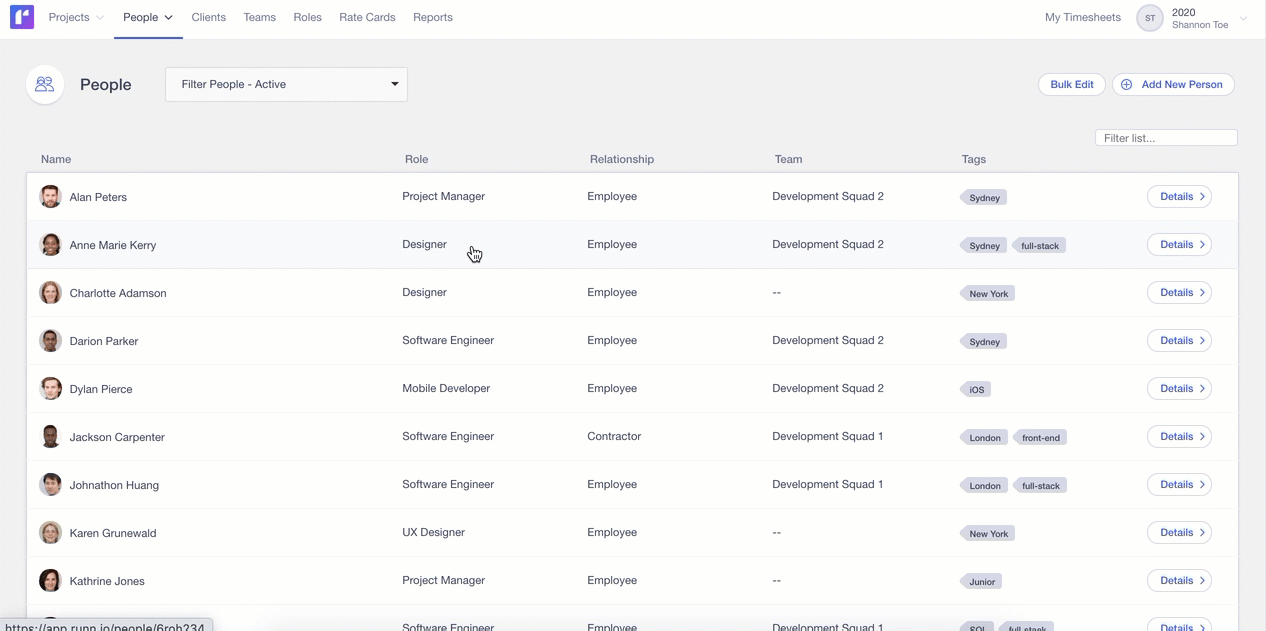Screen dimensions: 1266x631
Task: Click the plus icon on Add New Person
Action: (1127, 85)
